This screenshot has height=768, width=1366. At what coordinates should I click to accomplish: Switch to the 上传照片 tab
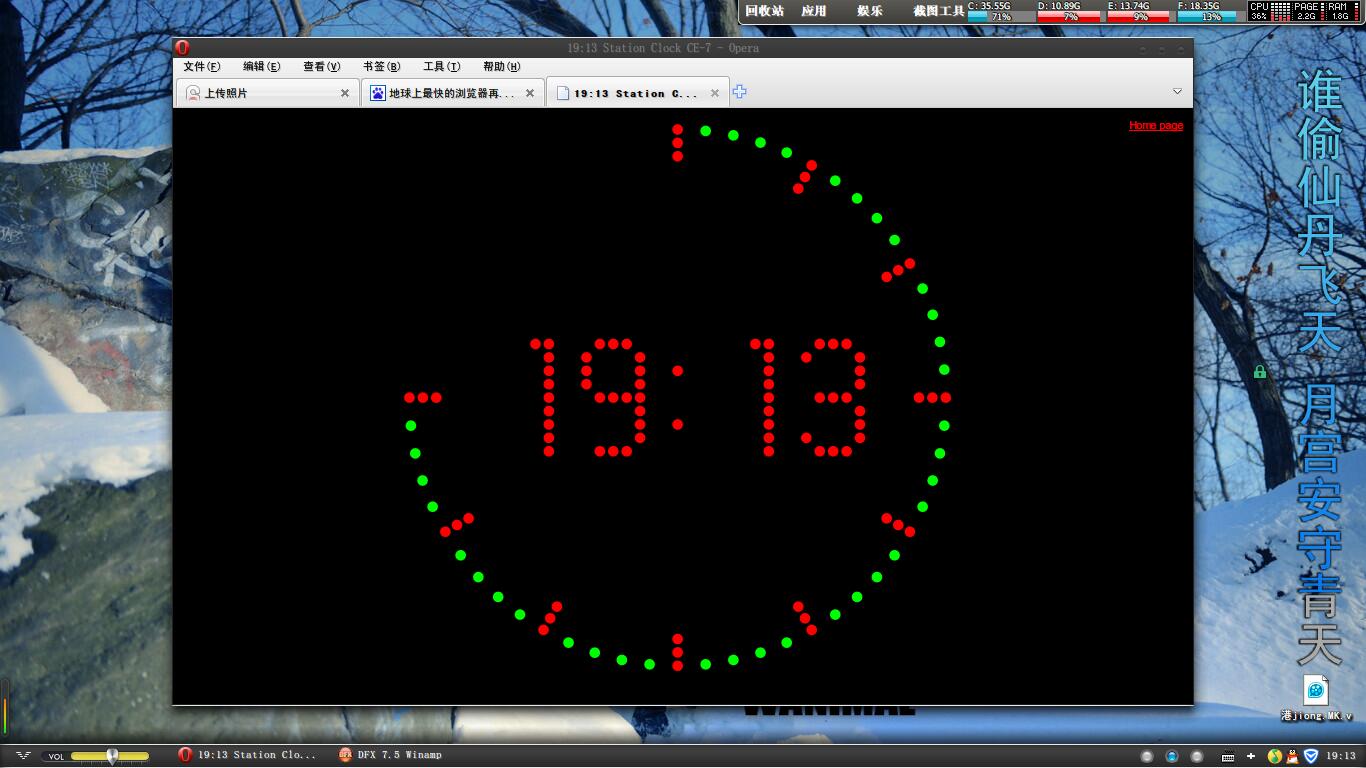point(268,93)
